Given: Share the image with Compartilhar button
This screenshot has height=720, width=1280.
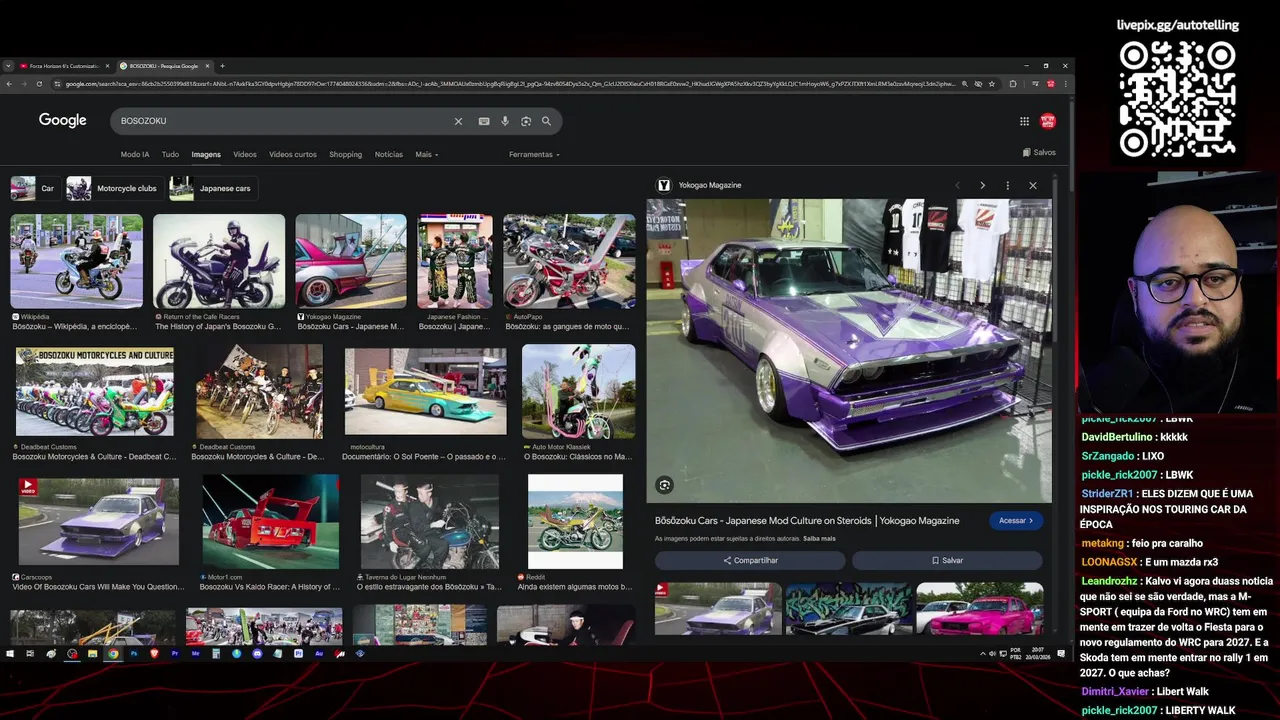Looking at the screenshot, I should pyautogui.click(x=750, y=561).
